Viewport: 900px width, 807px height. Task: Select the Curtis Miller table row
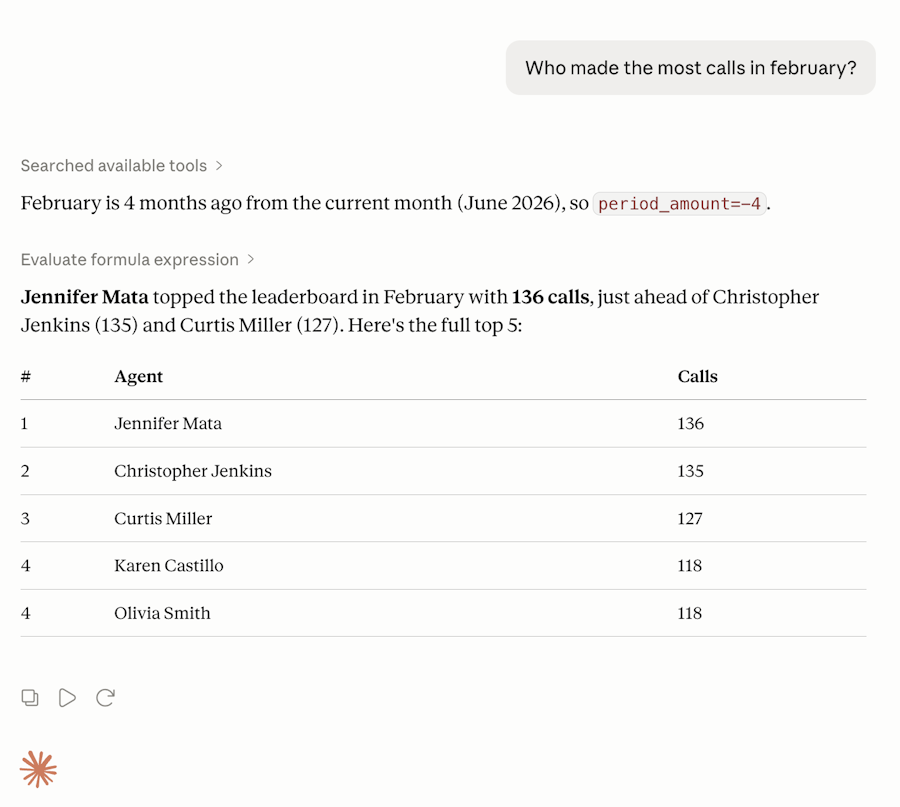click(x=443, y=518)
